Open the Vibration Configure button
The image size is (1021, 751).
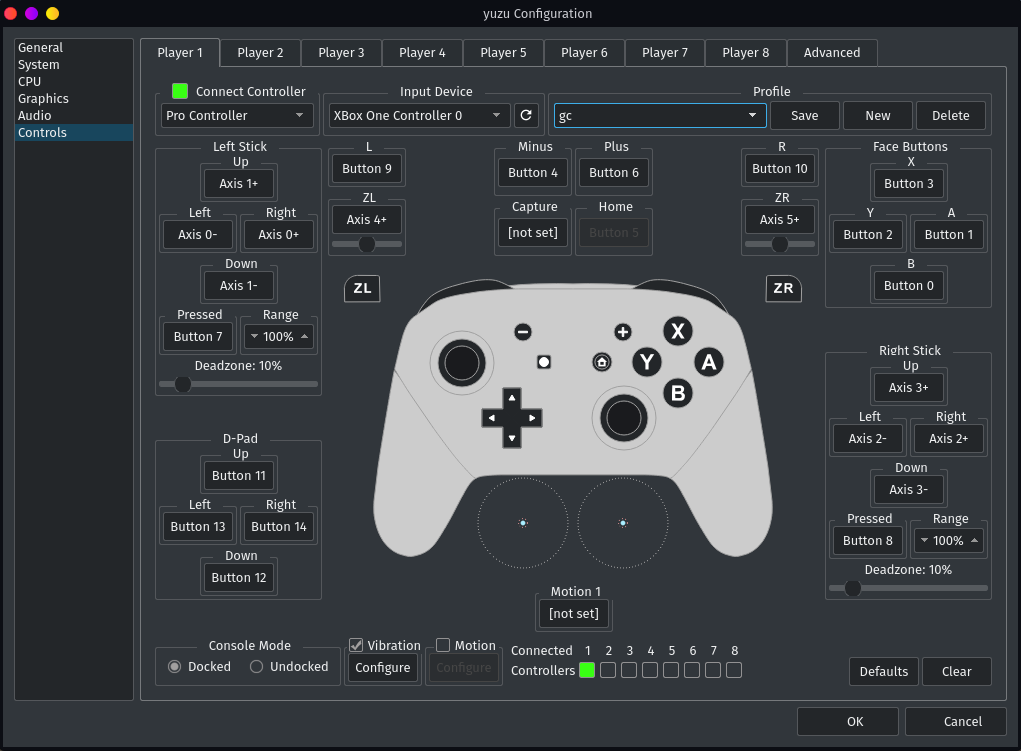click(x=382, y=668)
